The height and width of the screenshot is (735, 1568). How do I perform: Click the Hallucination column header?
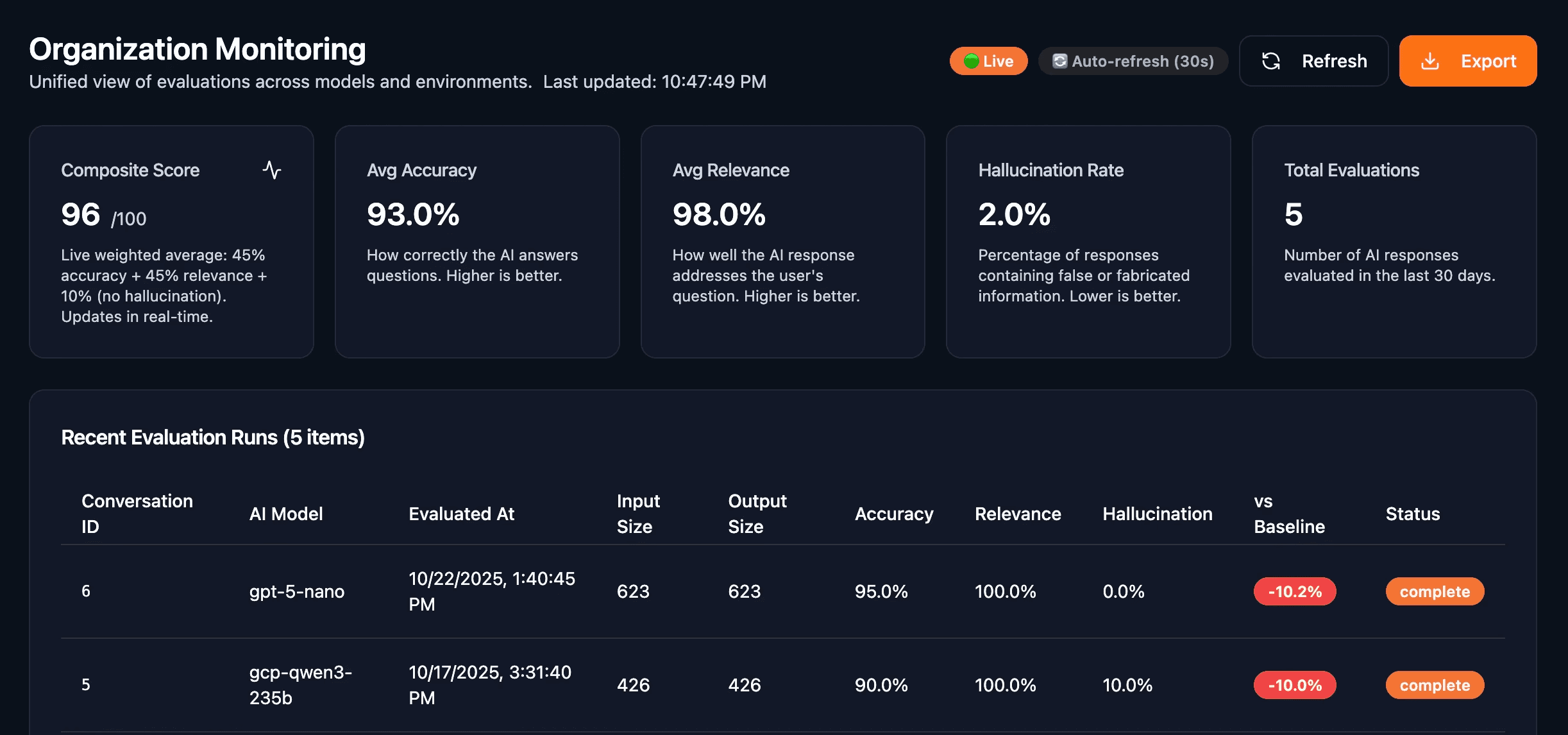point(1157,514)
